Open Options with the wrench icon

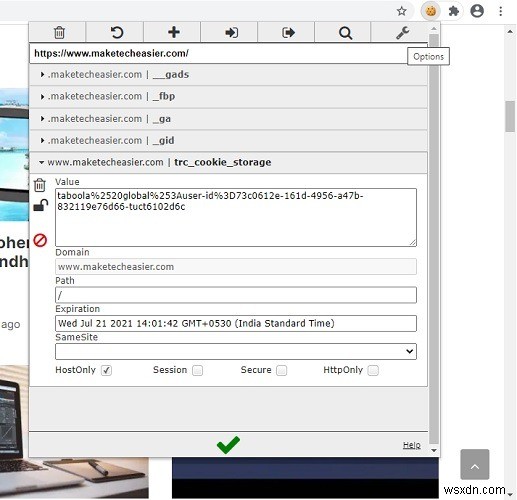click(402, 33)
